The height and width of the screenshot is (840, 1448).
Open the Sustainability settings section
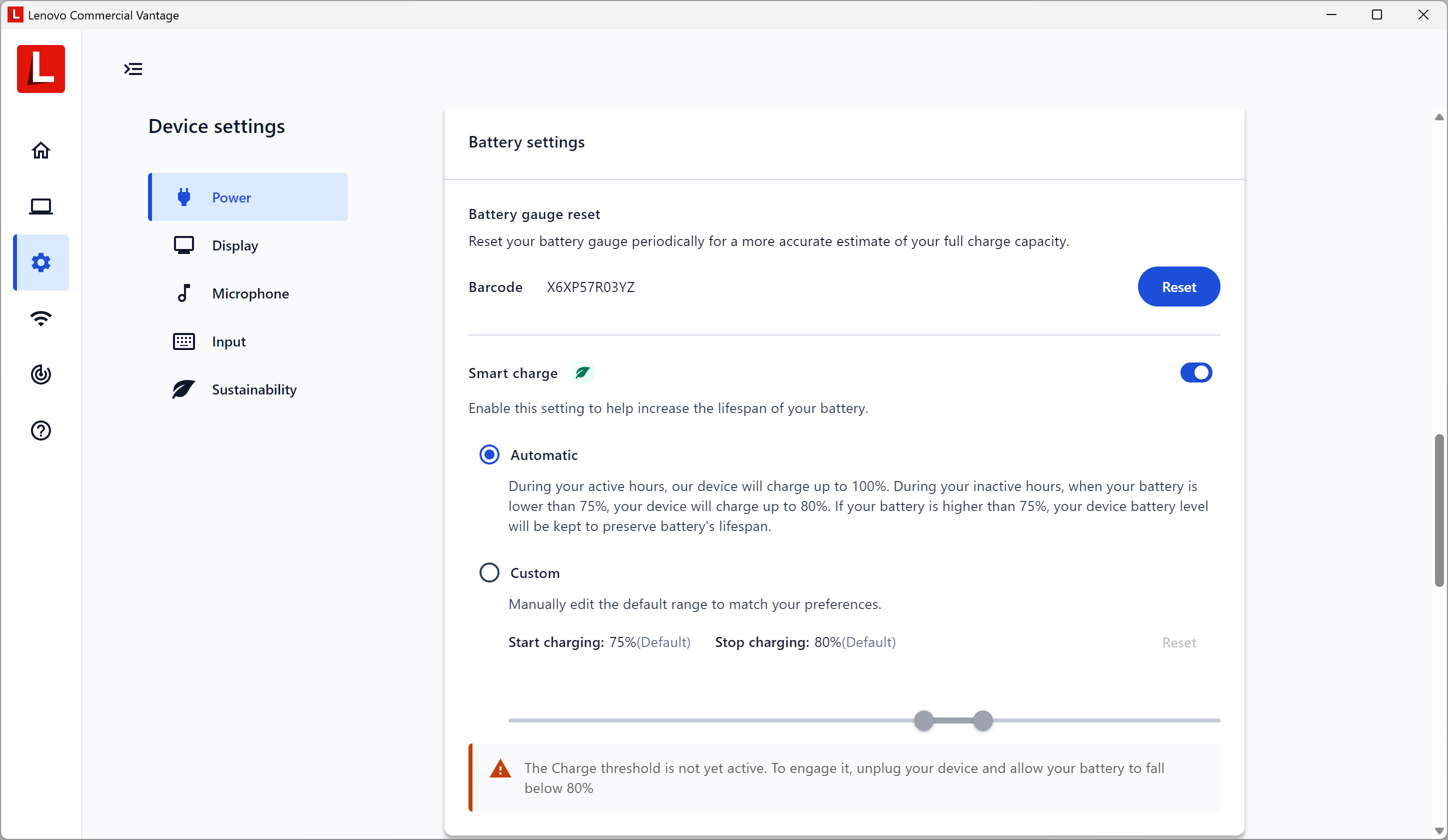253,389
